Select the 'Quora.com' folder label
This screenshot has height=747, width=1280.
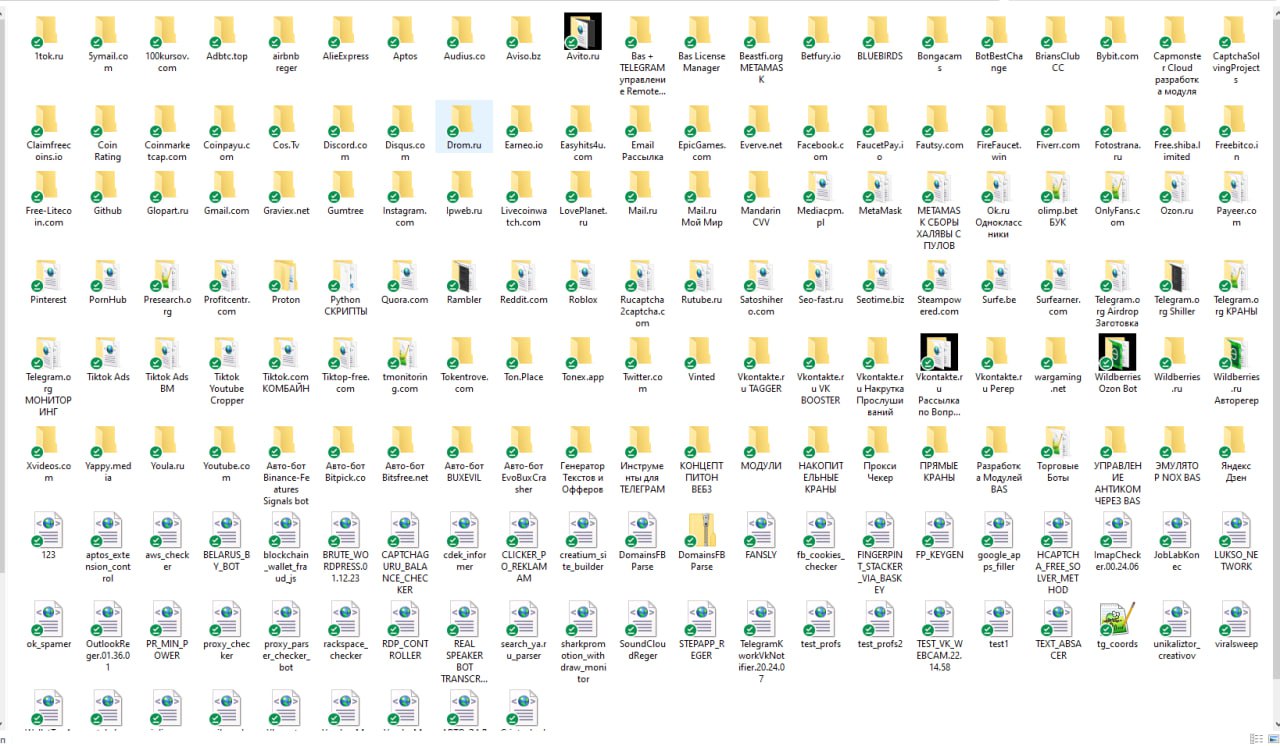tap(404, 300)
